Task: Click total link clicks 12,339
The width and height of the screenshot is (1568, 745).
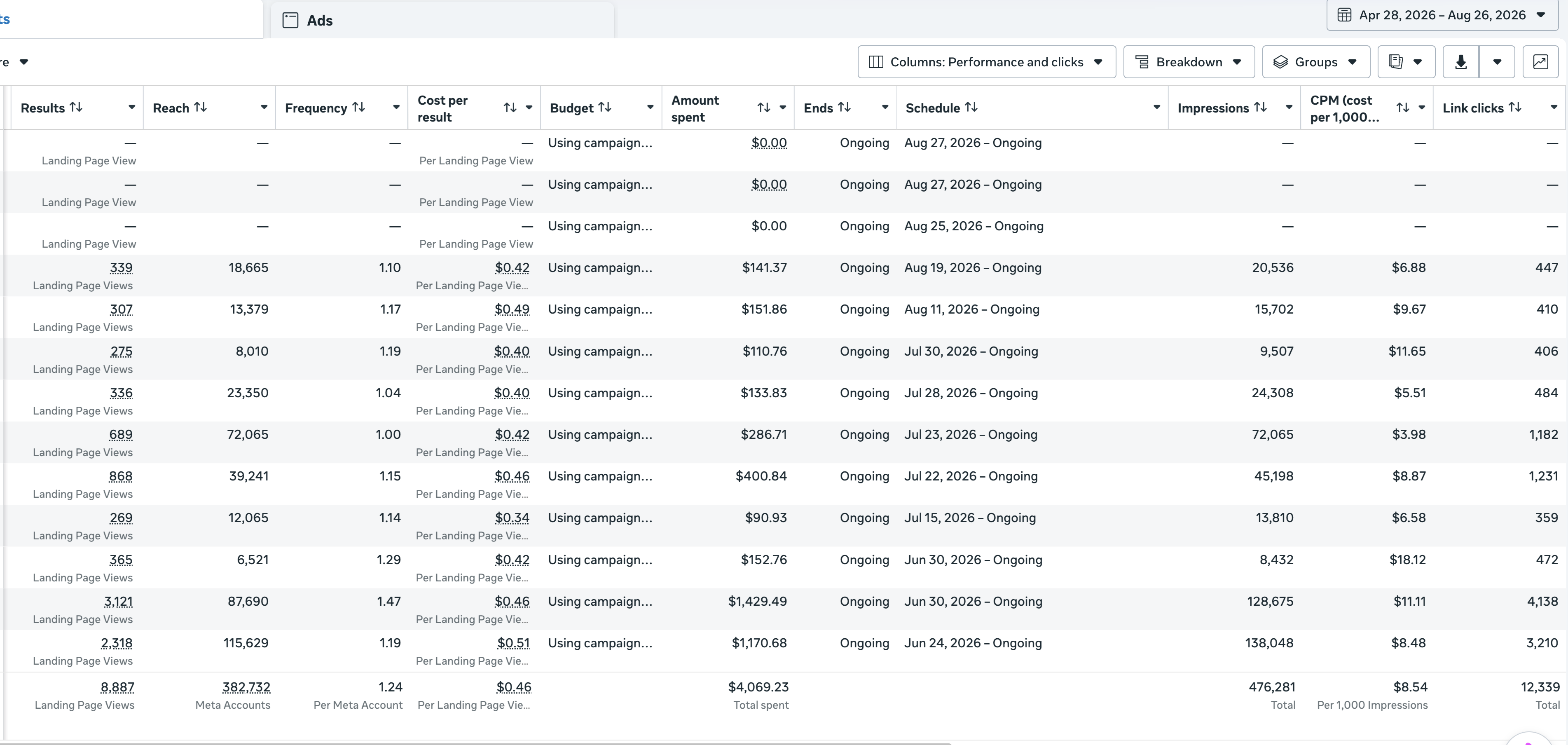Action: pyautogui.click(x=1540, y=687)
